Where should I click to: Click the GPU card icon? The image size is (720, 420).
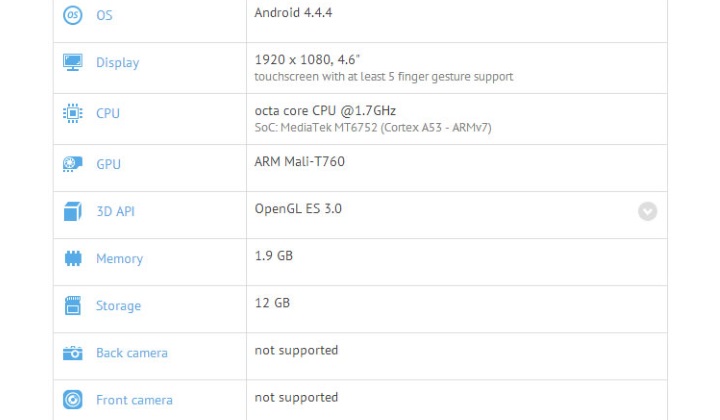coord(73,164)
